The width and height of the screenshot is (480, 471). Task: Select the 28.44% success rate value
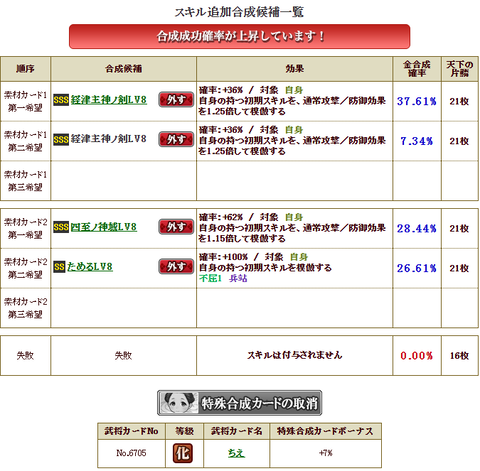click(417, 228)
